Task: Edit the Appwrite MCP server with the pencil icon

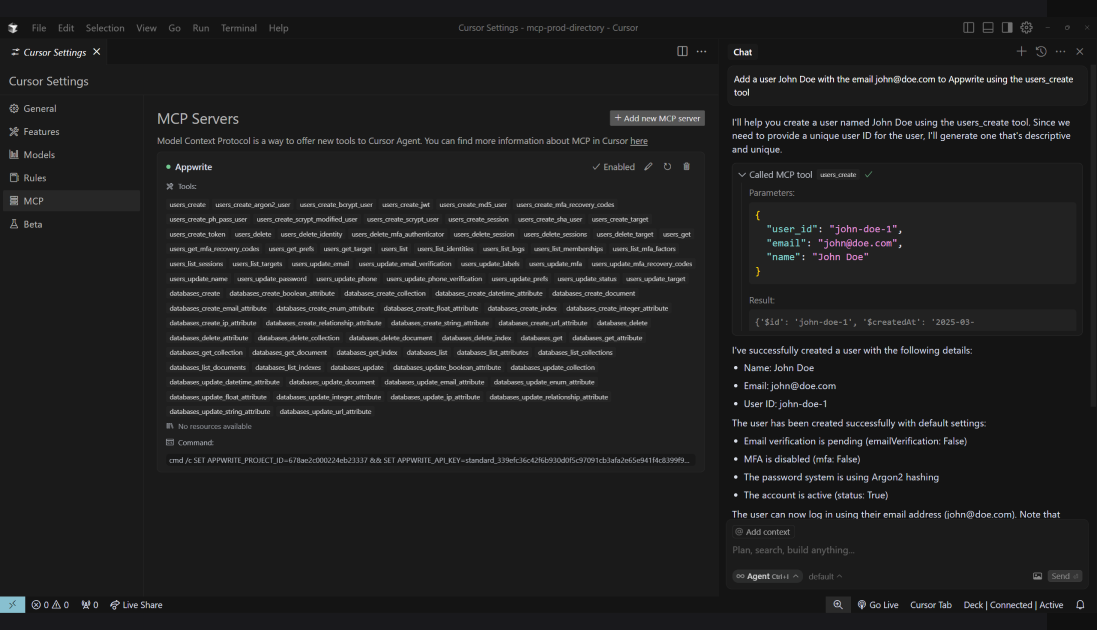Action: (648, 167)
